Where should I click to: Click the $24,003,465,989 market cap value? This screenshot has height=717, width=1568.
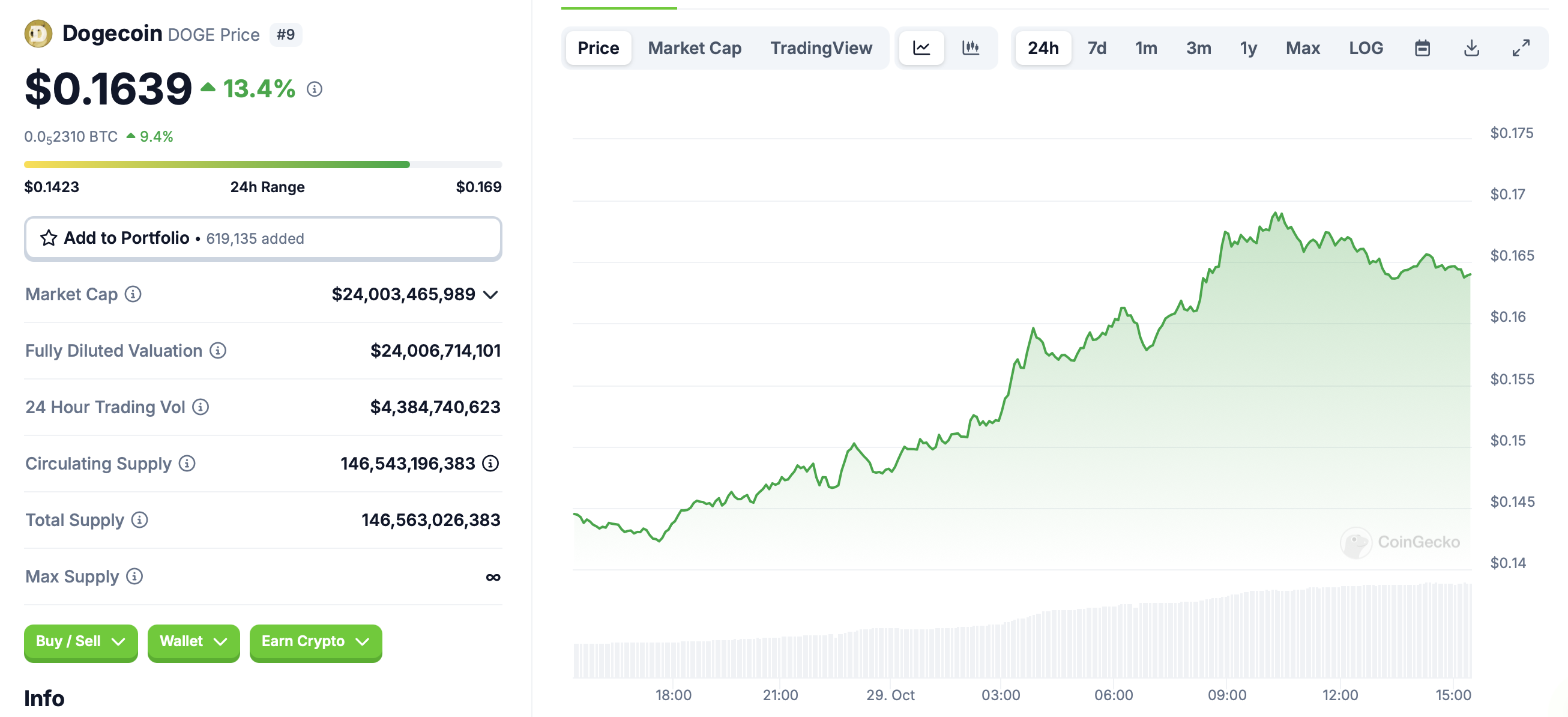(x=403, y=295)
